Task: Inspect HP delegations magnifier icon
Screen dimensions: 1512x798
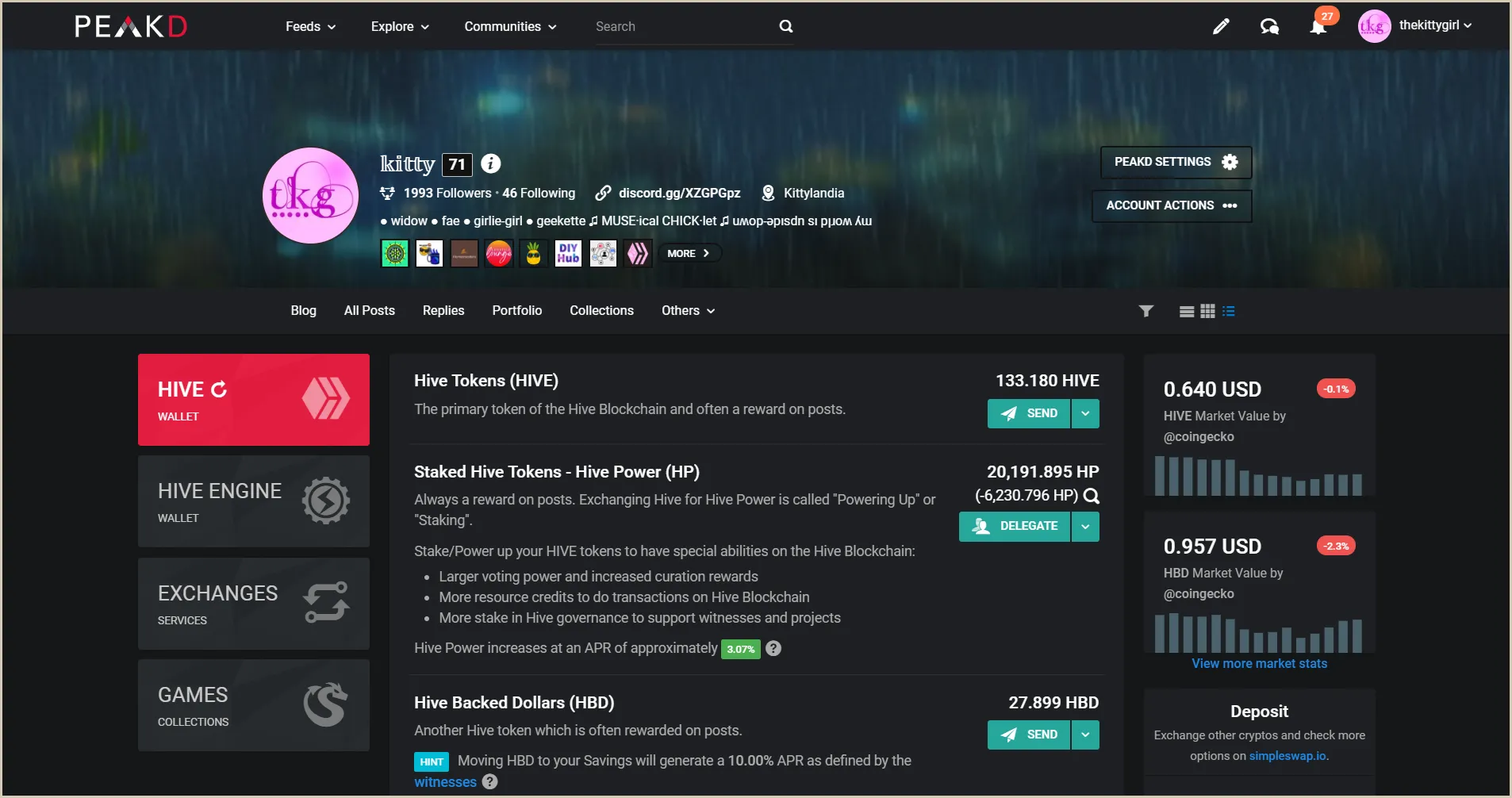Action: [1092, 496]
